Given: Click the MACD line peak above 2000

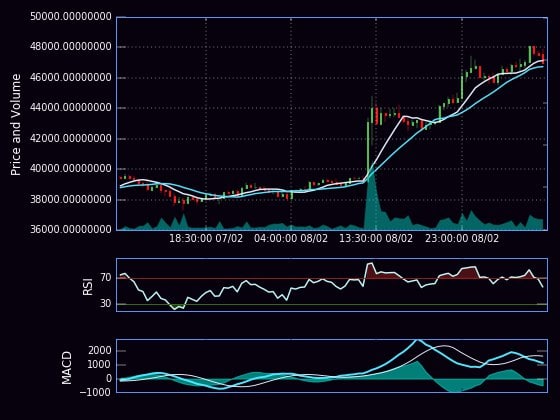Looking at the screenshot, I should point(417,341).
